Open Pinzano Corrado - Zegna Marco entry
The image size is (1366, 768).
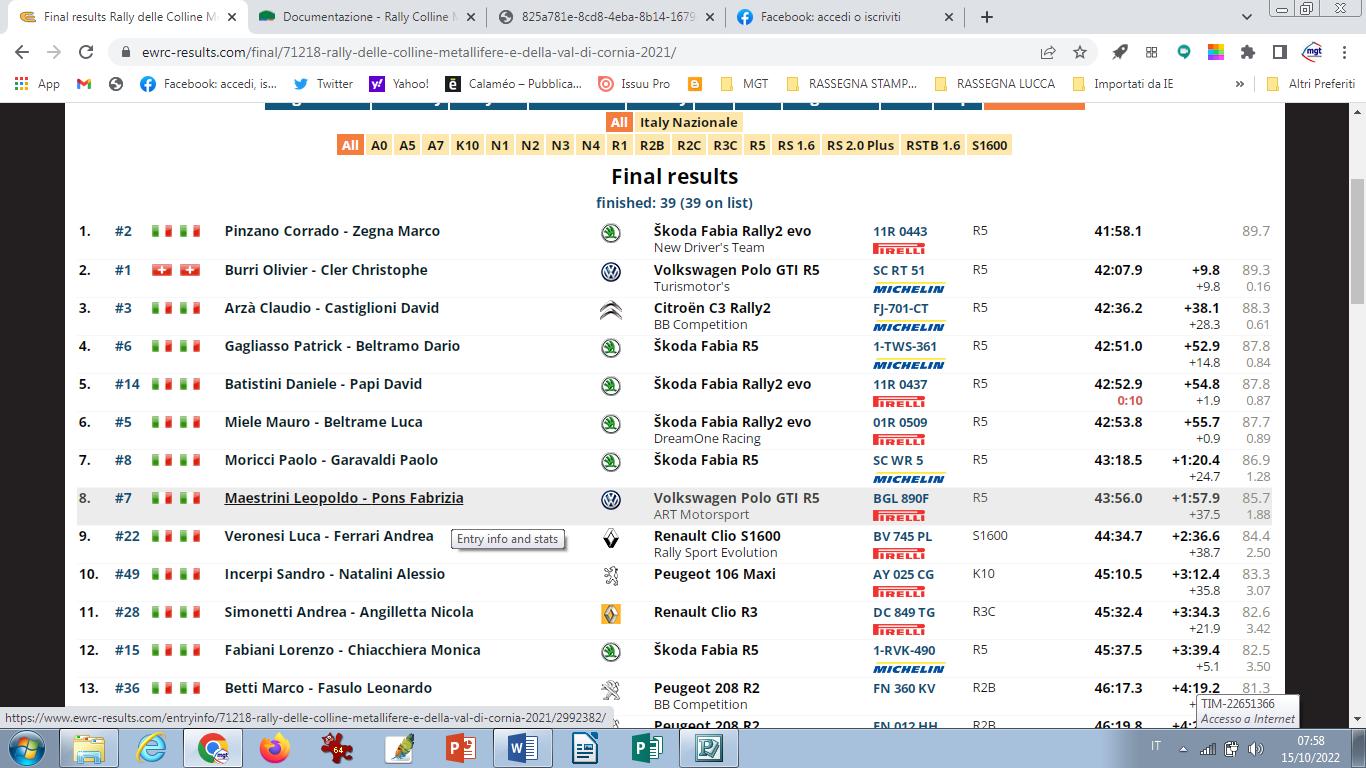[x=332, y=231]
